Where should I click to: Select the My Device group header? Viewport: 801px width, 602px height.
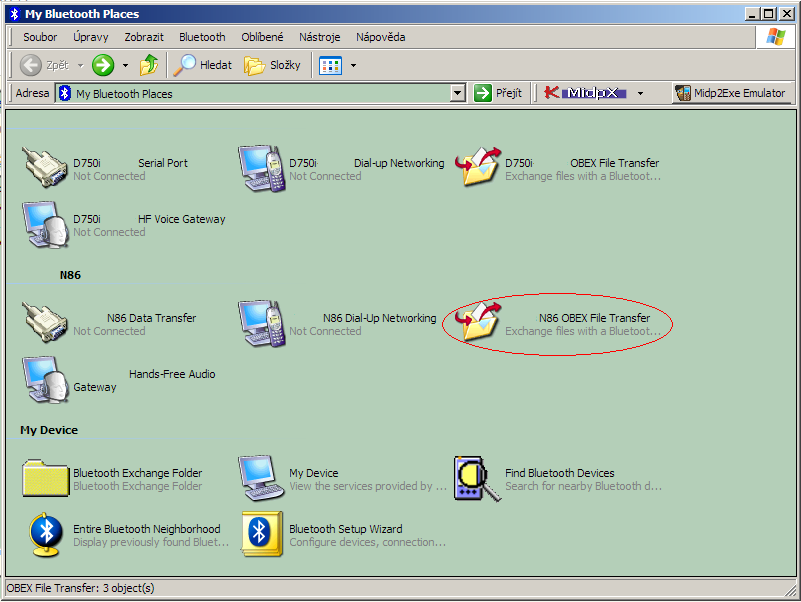(x=49, y=430)
